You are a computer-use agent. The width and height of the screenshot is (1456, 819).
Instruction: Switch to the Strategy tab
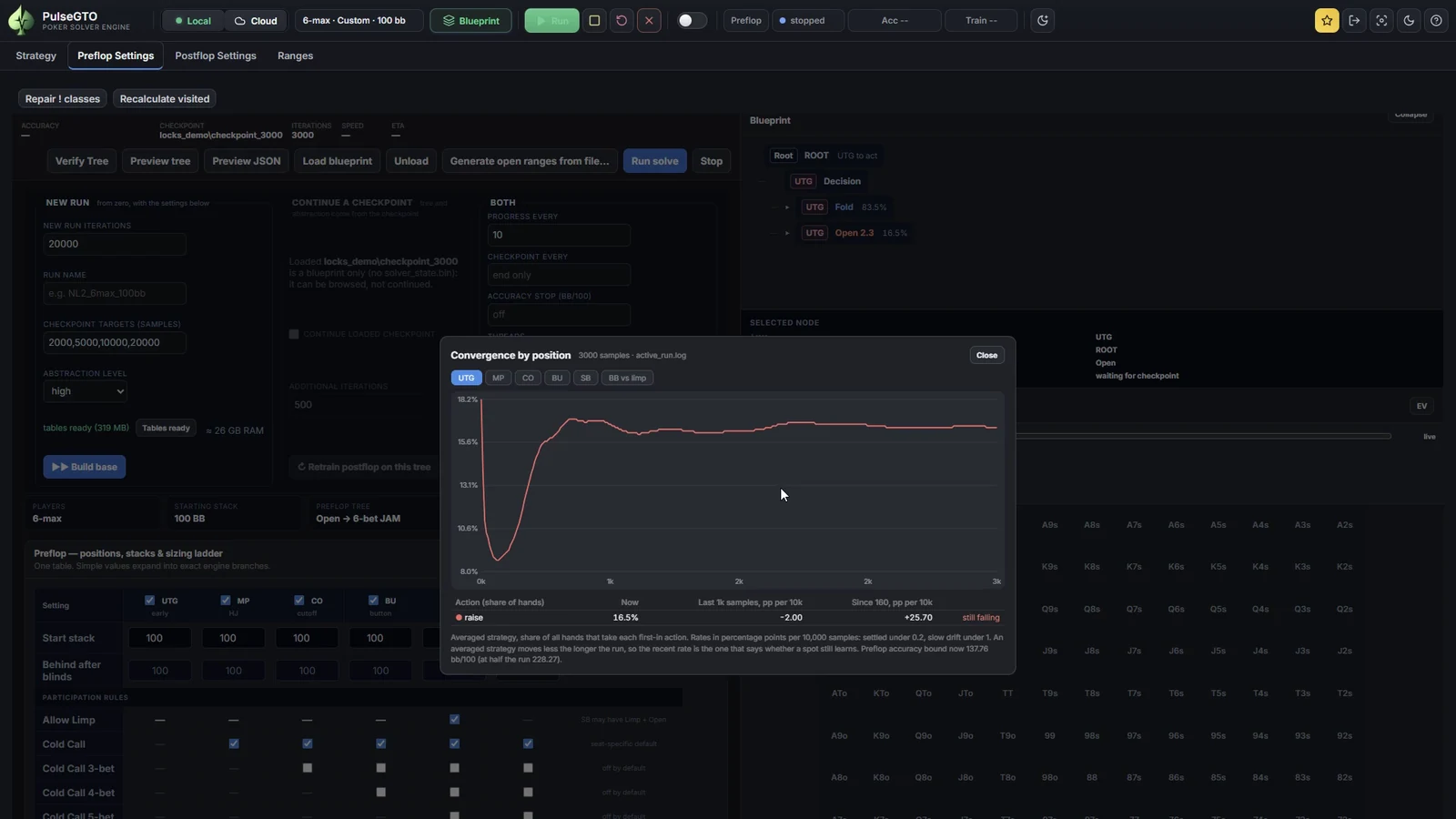tap(36, 56)
